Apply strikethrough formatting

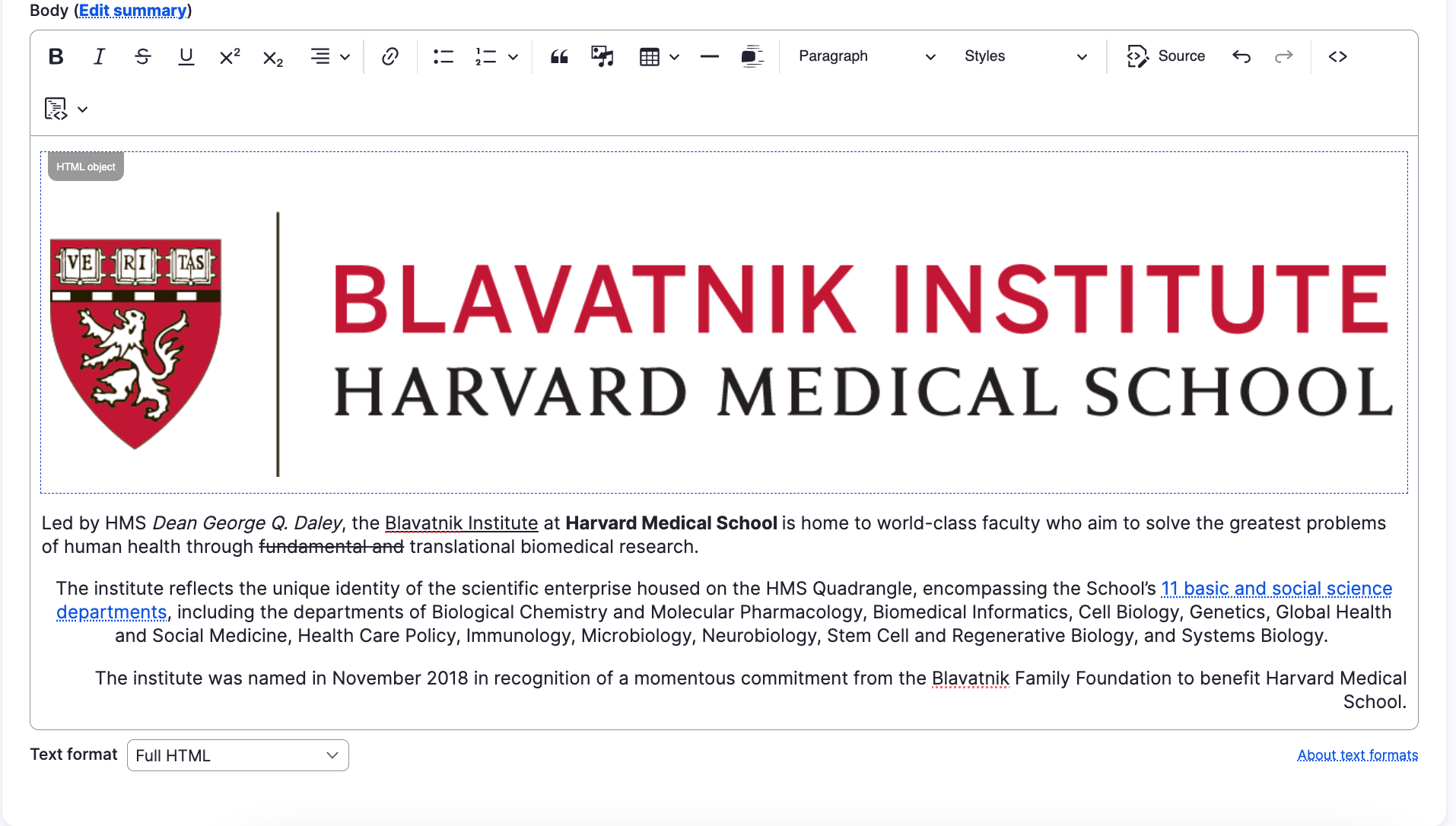point(142,56)
